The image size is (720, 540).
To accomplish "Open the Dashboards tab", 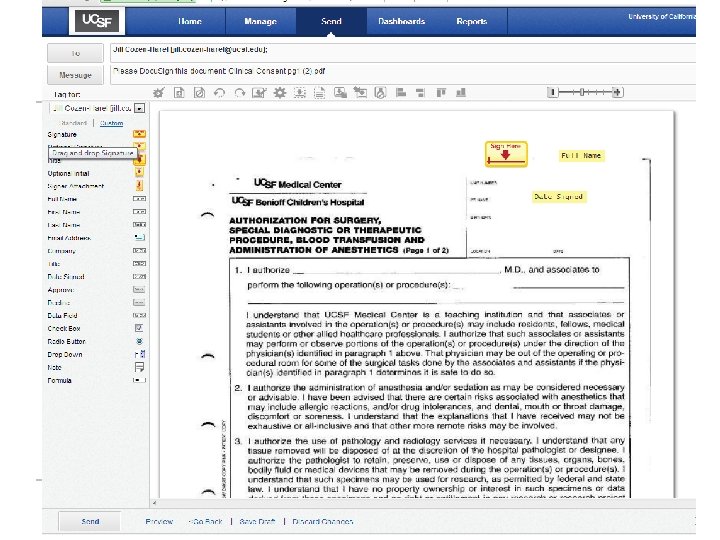I will pyautogui.click(x=401, y=21).
